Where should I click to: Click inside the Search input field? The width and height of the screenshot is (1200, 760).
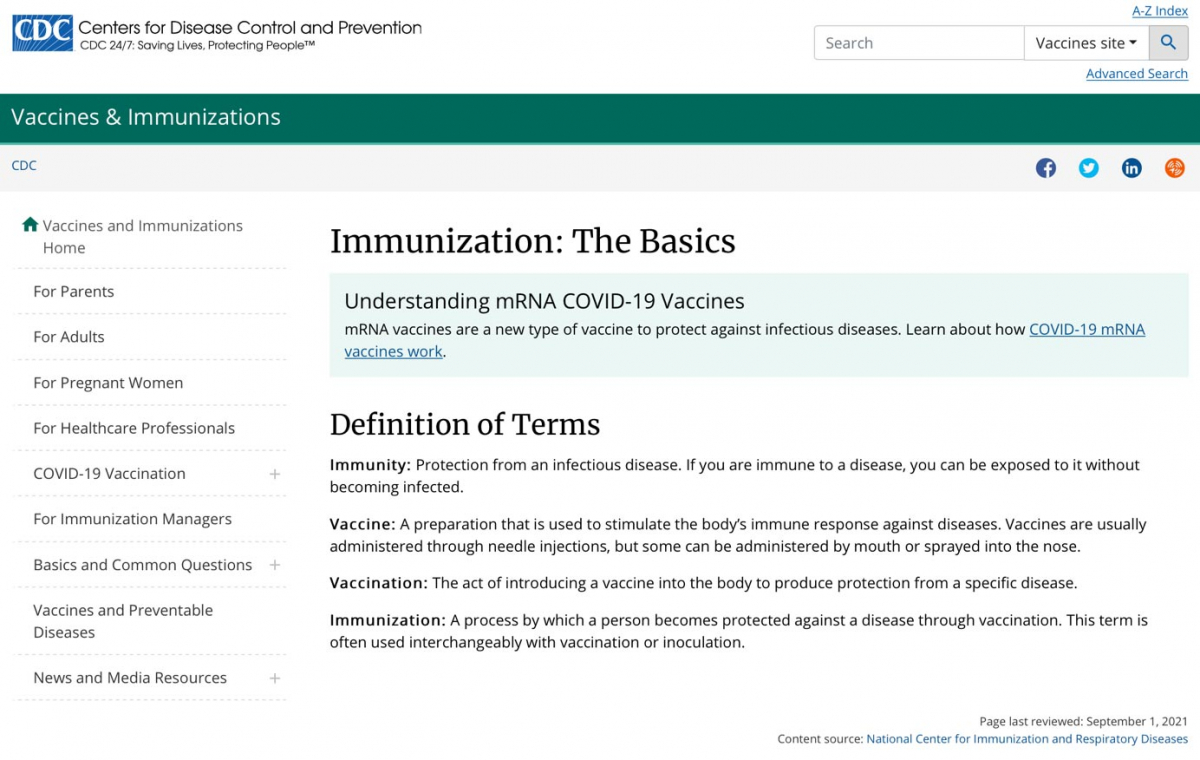[918, 43]
